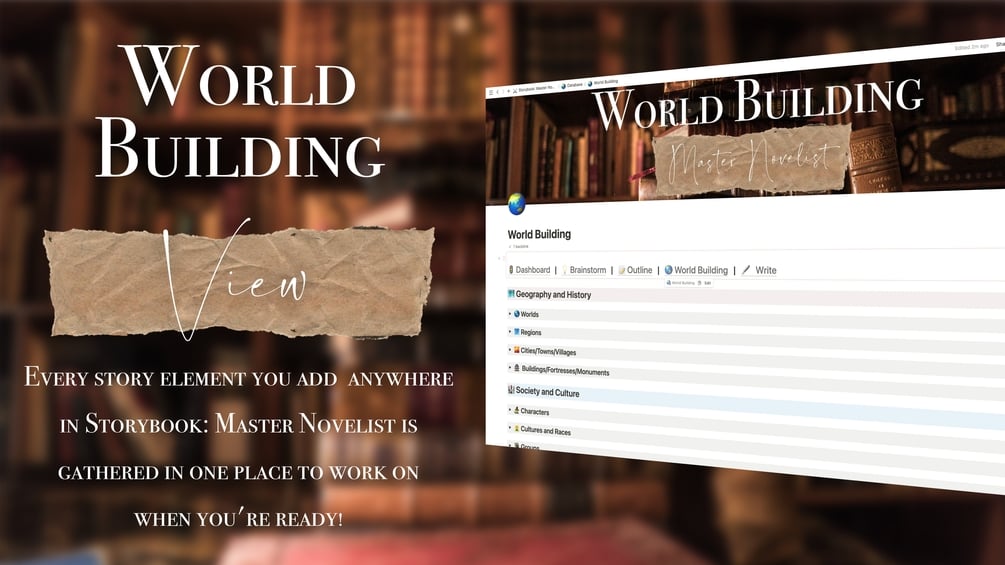Click the notepad icon beside Outline
1005x565 pixels.
pos(622,270)
